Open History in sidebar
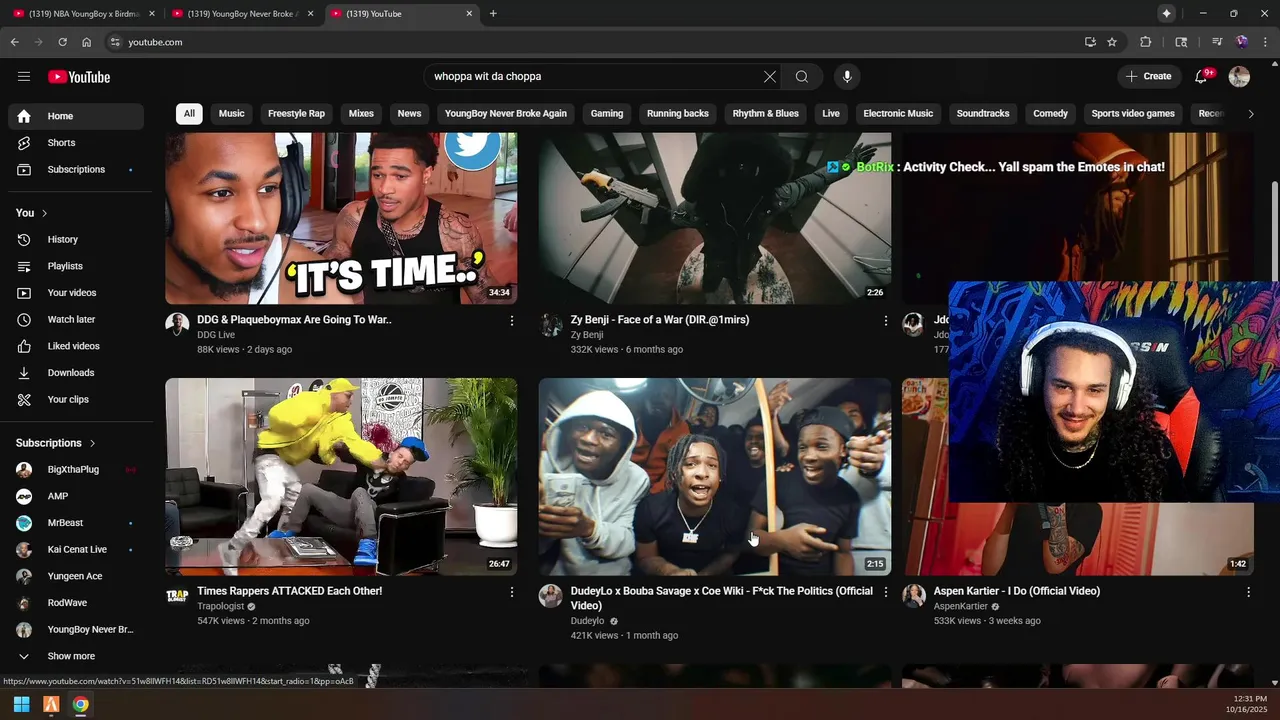The height and width of the screenshot is (720, 1280). 76,240
